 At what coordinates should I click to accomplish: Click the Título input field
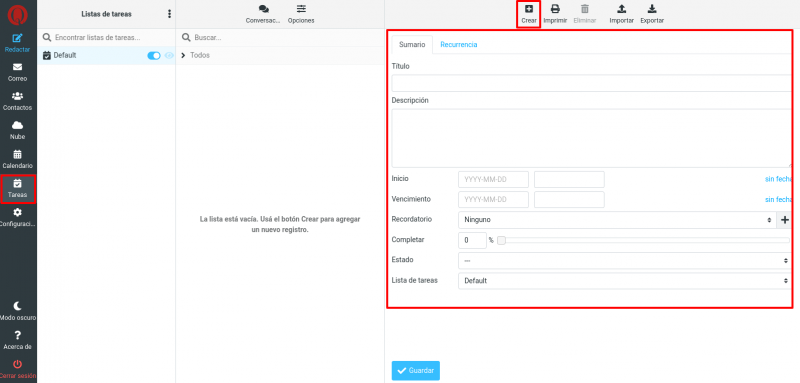(x=592, y=83)
